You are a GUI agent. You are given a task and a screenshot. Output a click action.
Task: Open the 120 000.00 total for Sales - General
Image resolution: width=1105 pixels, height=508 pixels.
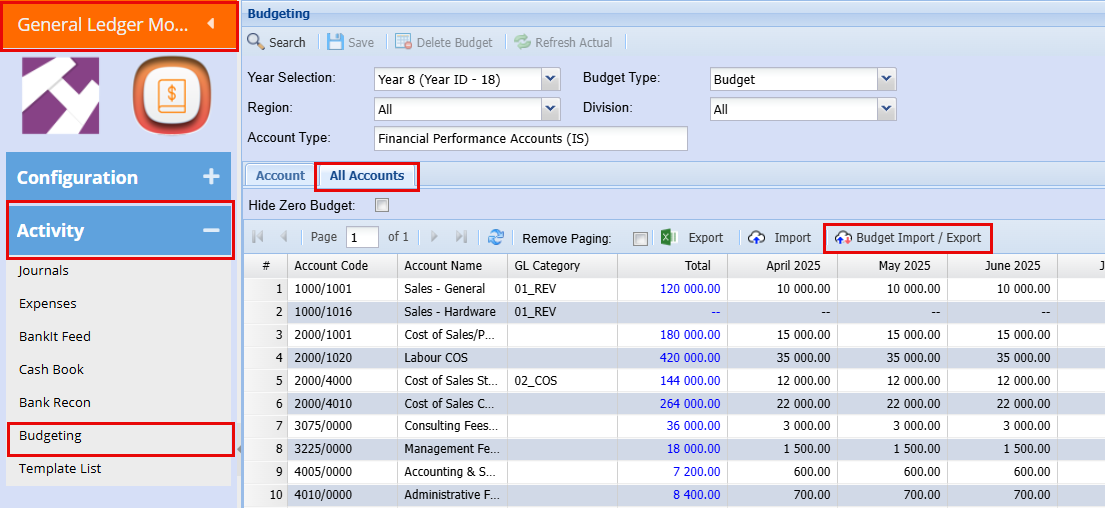pos(689,289)
